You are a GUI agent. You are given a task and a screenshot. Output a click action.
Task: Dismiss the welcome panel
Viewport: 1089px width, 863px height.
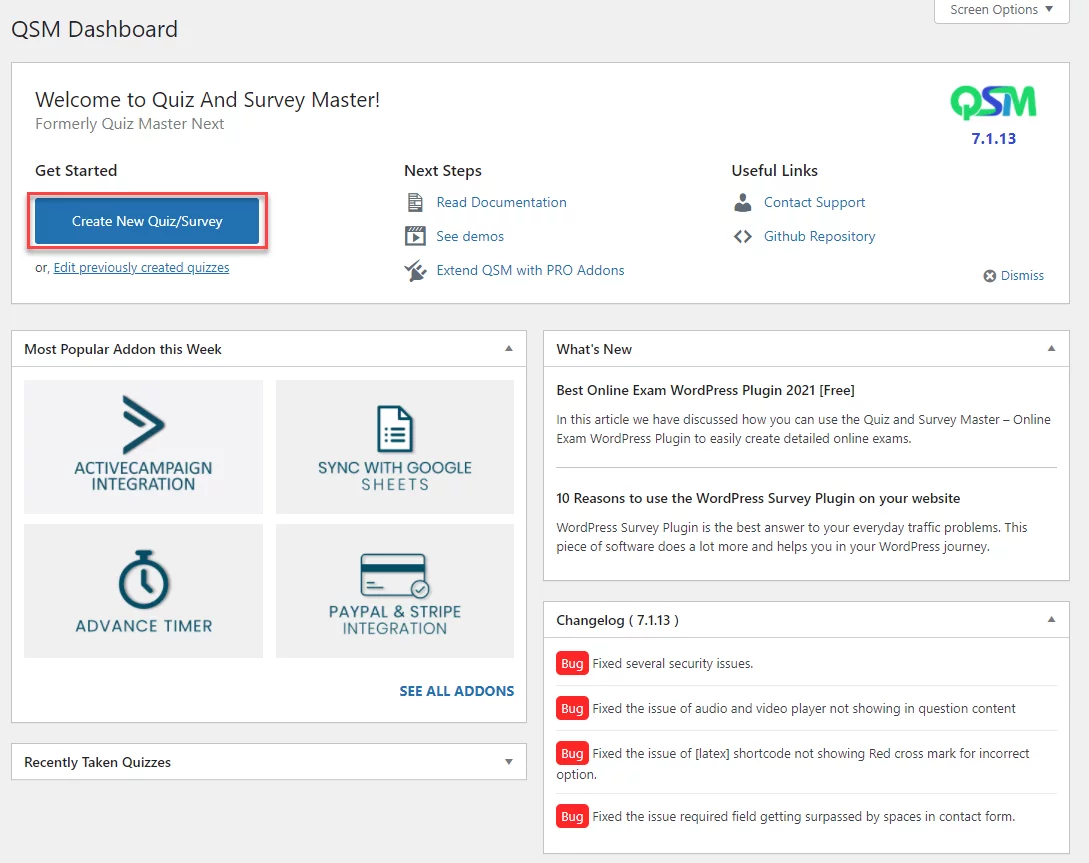pos(1014,276)
